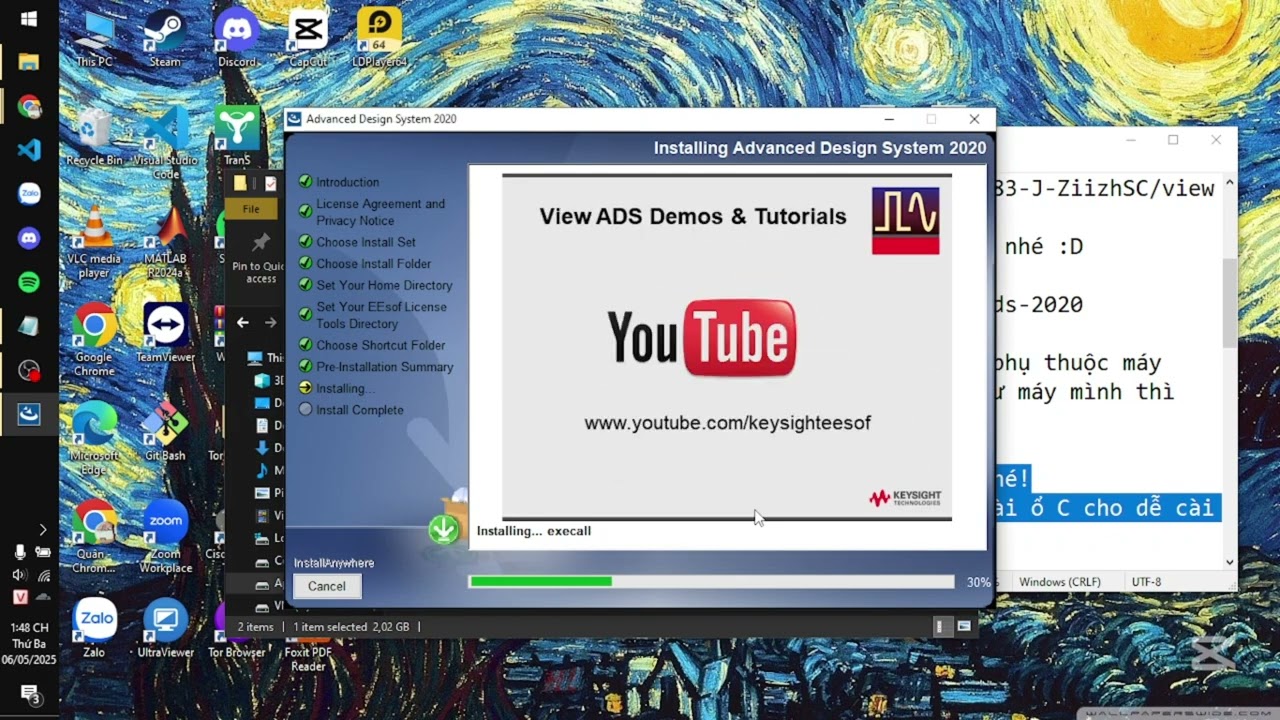Viewport: 1280px width, 720px height.
Task: Select the active ADS installer taskbar icon
Action: [x=29, y=414]
